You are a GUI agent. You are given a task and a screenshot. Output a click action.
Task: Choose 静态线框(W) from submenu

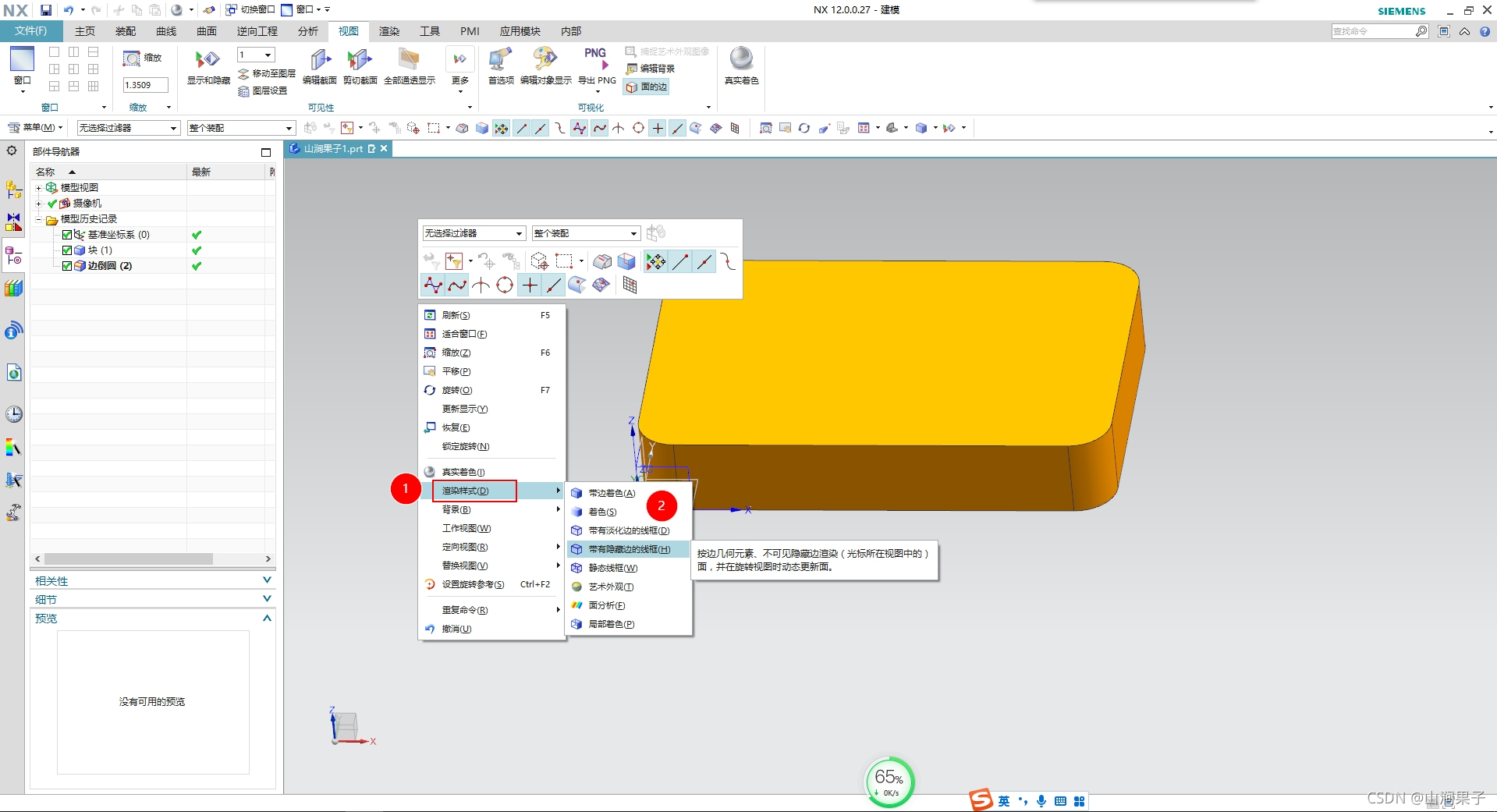629,568
